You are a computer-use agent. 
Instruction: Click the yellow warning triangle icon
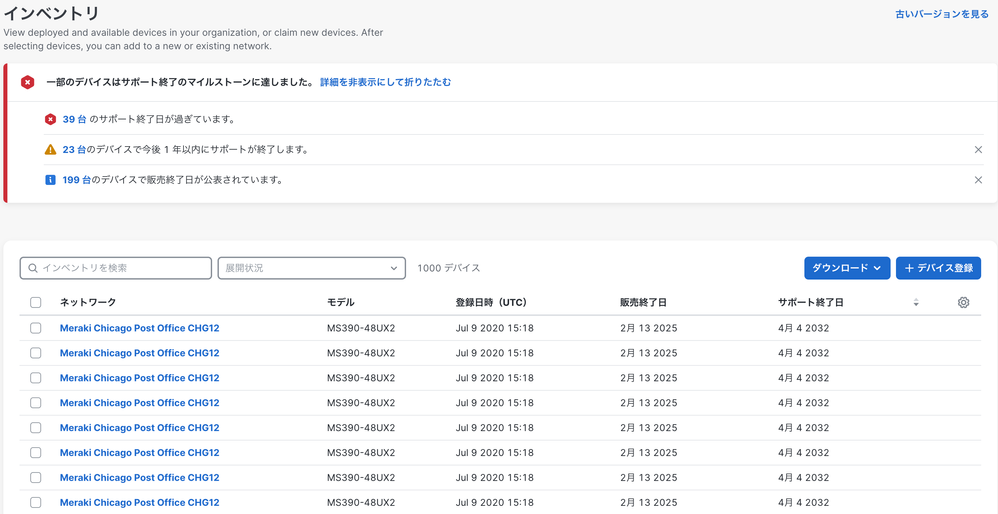tap(50, 150)
